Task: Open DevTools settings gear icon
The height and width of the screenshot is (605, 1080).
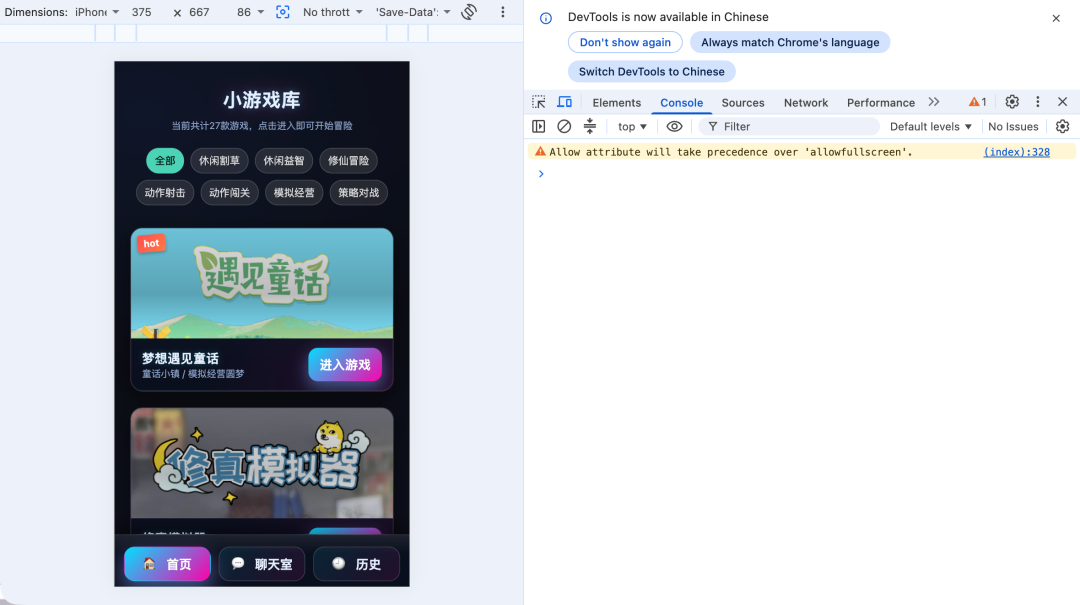Action: [1012, 102]
